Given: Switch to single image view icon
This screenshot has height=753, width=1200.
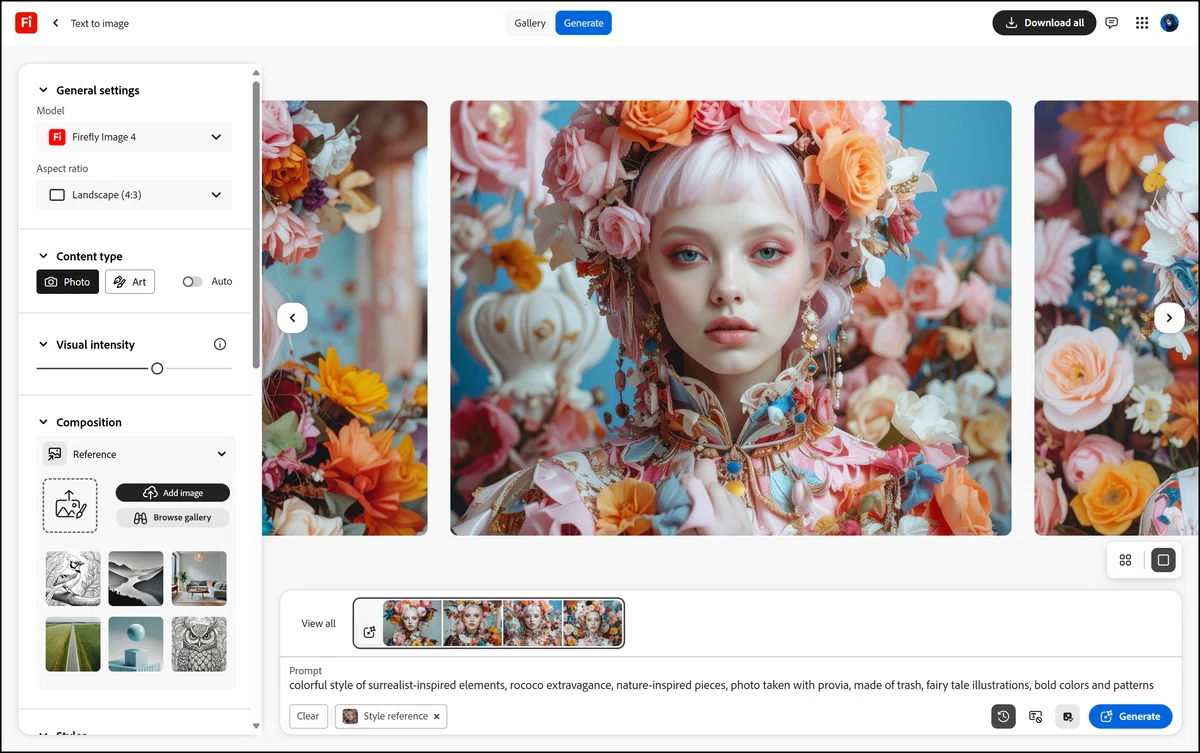Looking at the screenshot, I should [x=1162, y=560].
